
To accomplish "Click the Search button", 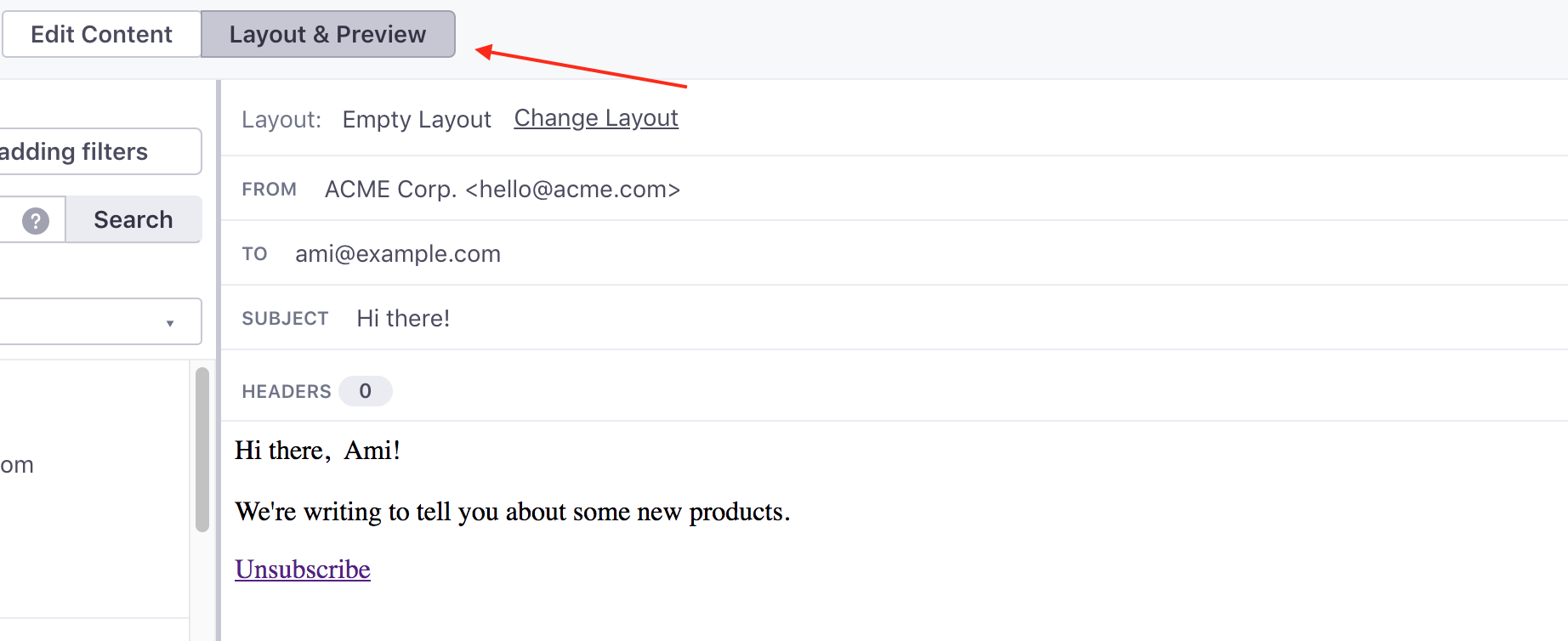I will pyautogui.click(x=134, y=219).
